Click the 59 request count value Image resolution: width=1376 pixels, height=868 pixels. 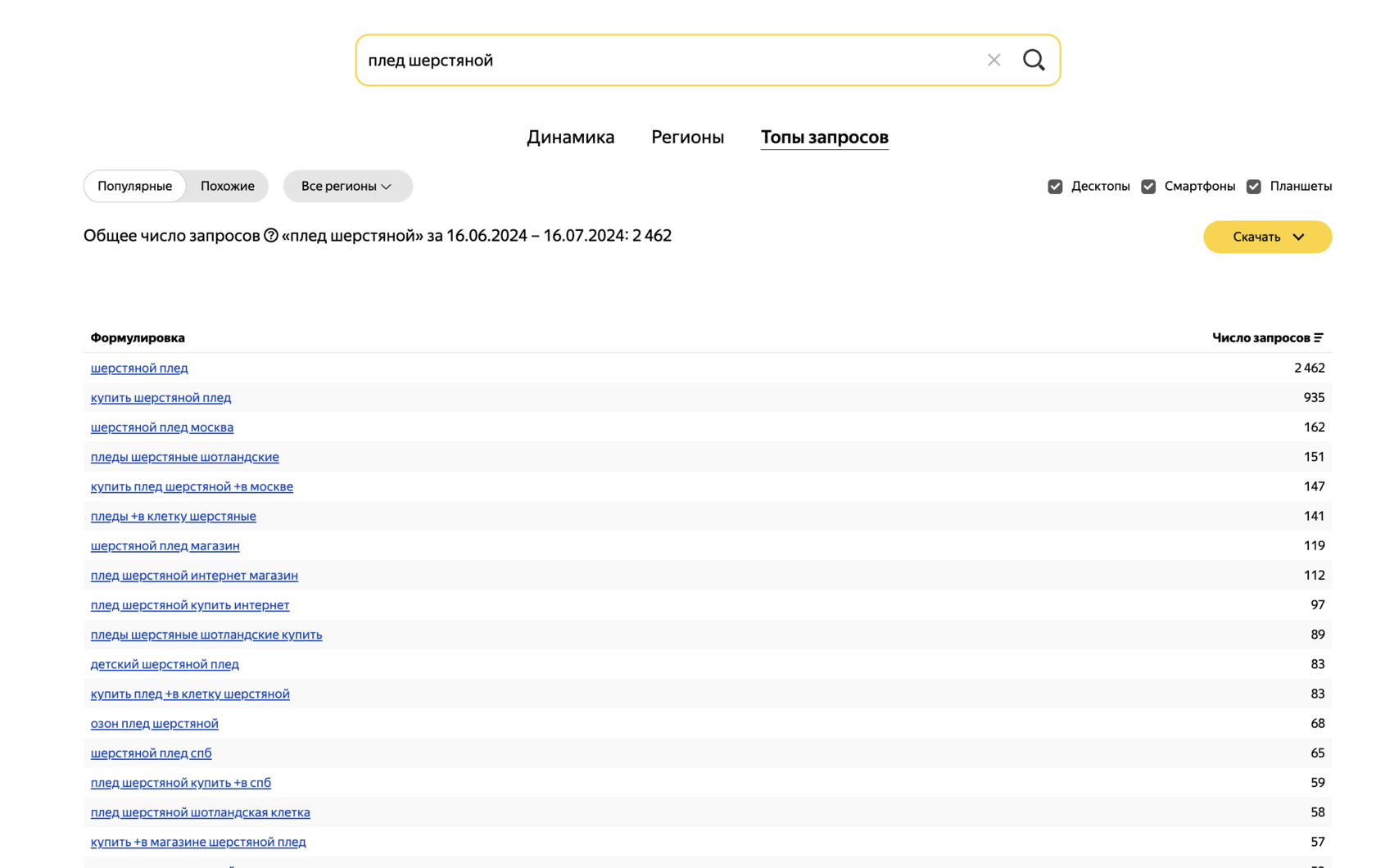(x=1317, y=783)
